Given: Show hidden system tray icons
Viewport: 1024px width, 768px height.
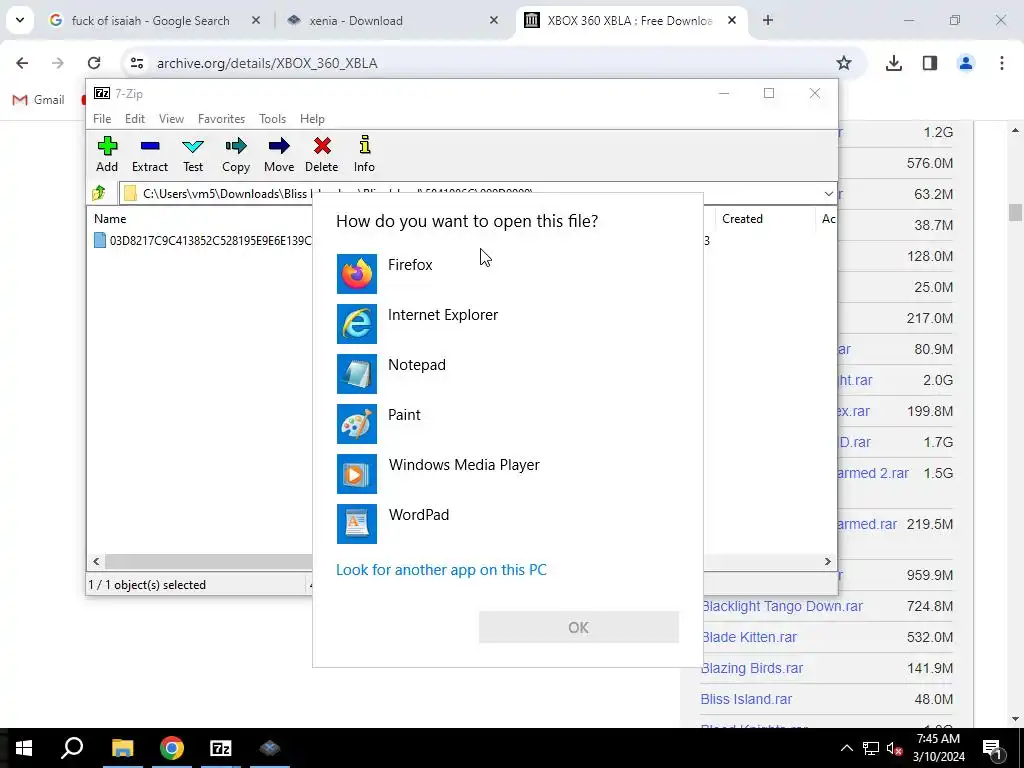Looking at the screenshot, I should pyautogui.click(x=846, y=748).
